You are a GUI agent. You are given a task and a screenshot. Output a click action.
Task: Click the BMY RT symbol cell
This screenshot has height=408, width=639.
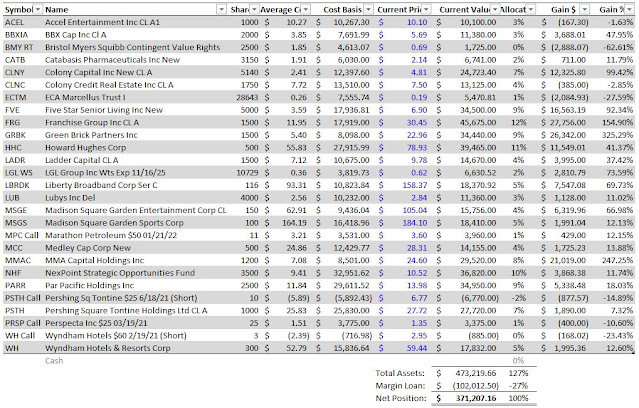coord(19,47)
